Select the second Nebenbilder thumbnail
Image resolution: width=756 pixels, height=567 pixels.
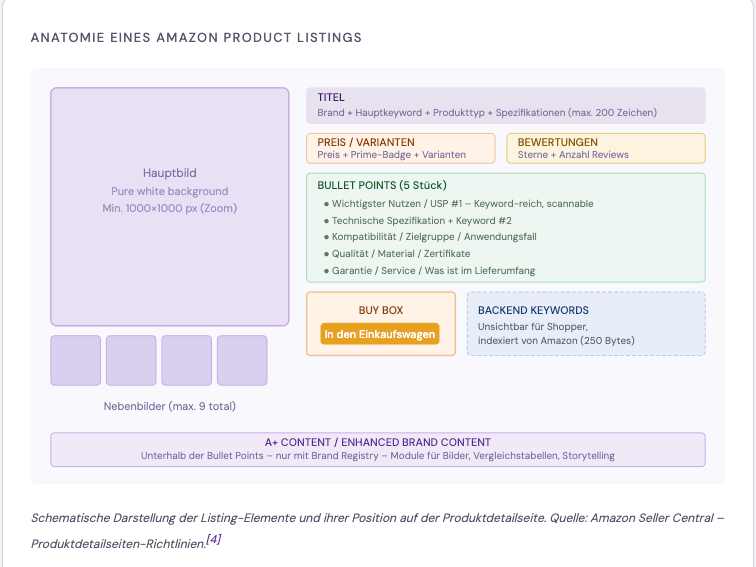point(131,361)
